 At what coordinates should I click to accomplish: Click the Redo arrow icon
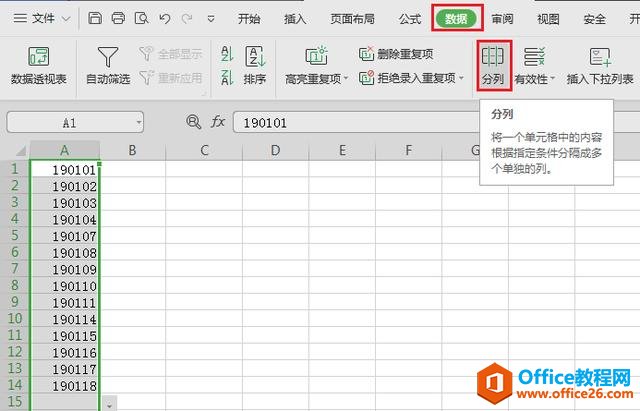(187, 18)
